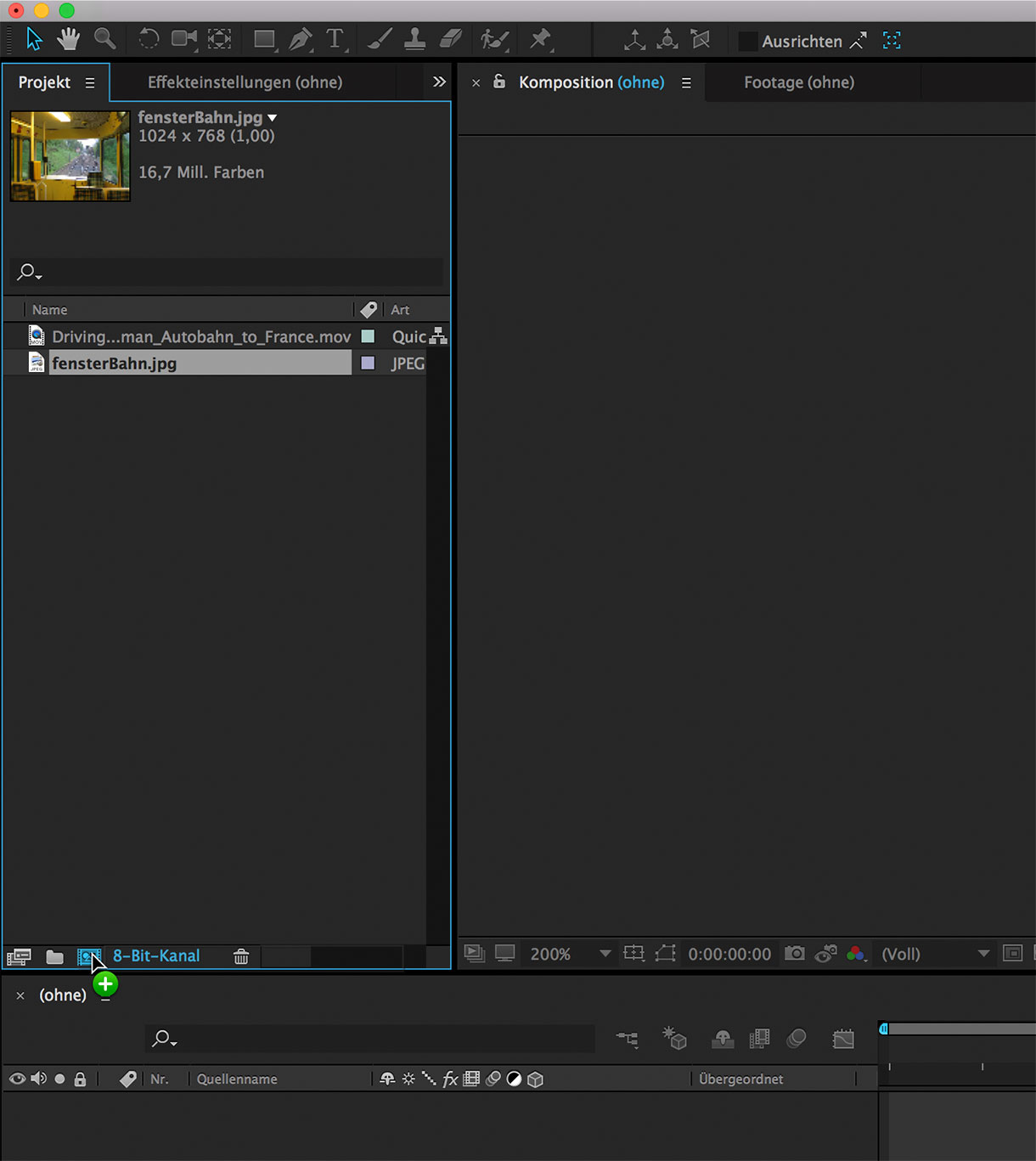
Task: Expand hidden panel tabs with double chevron
Action: click(x=439, y=82)
